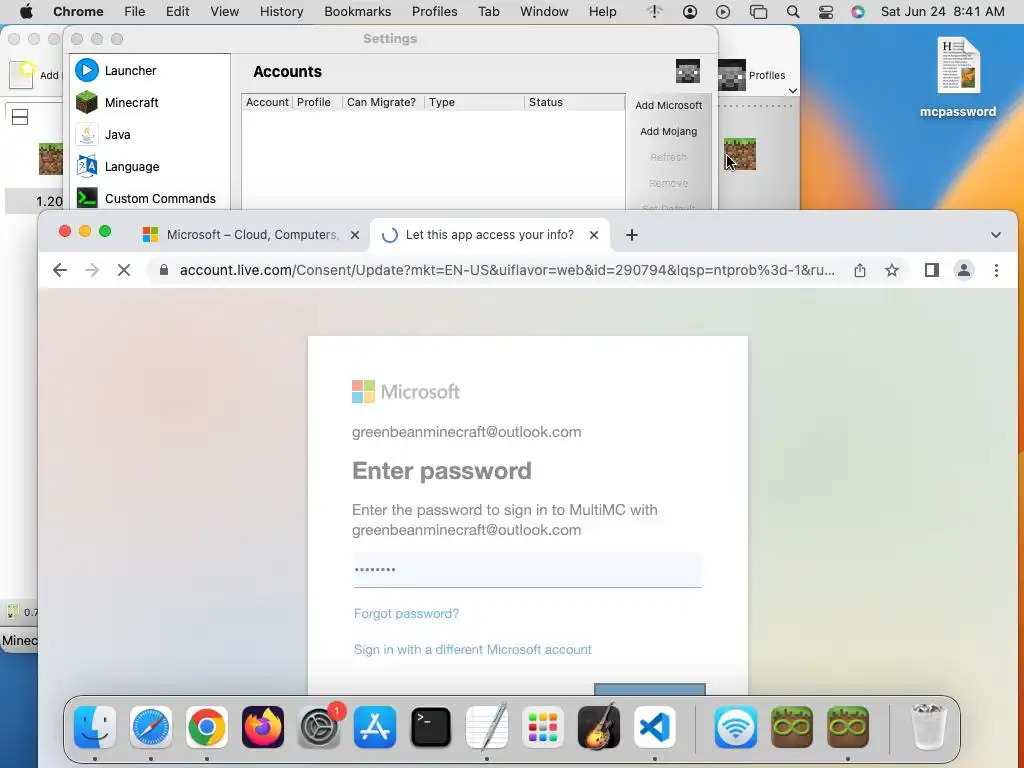
Task: Open App Store from the Dock
Action: tap(375, 727)
